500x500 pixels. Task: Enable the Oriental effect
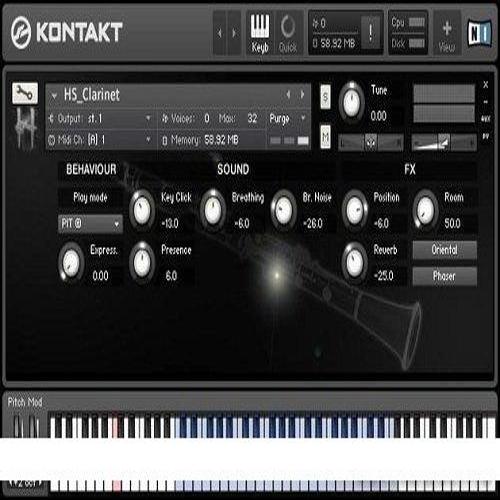click(x=444, y=250)
